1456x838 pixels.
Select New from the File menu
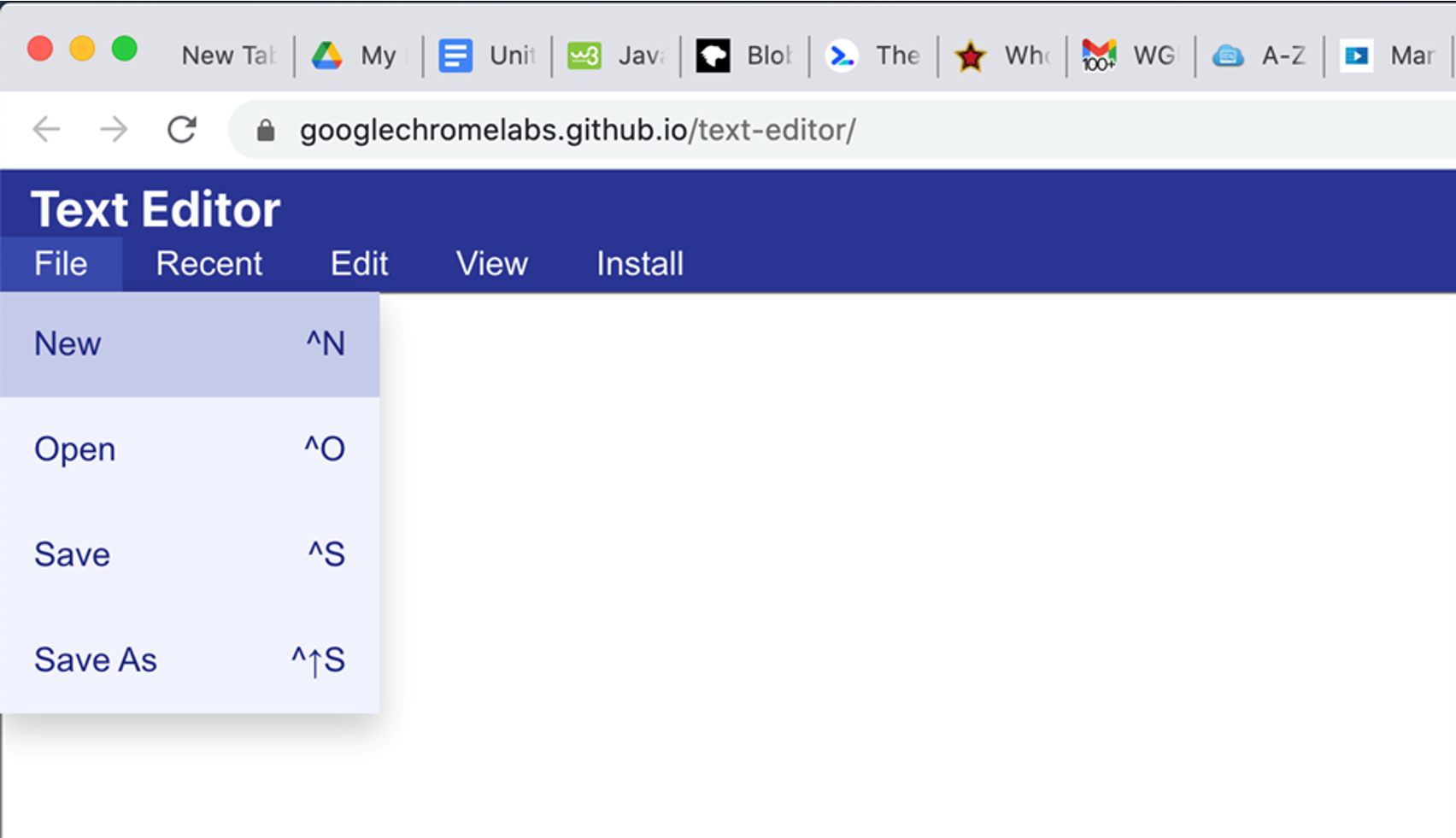[189, 344]
